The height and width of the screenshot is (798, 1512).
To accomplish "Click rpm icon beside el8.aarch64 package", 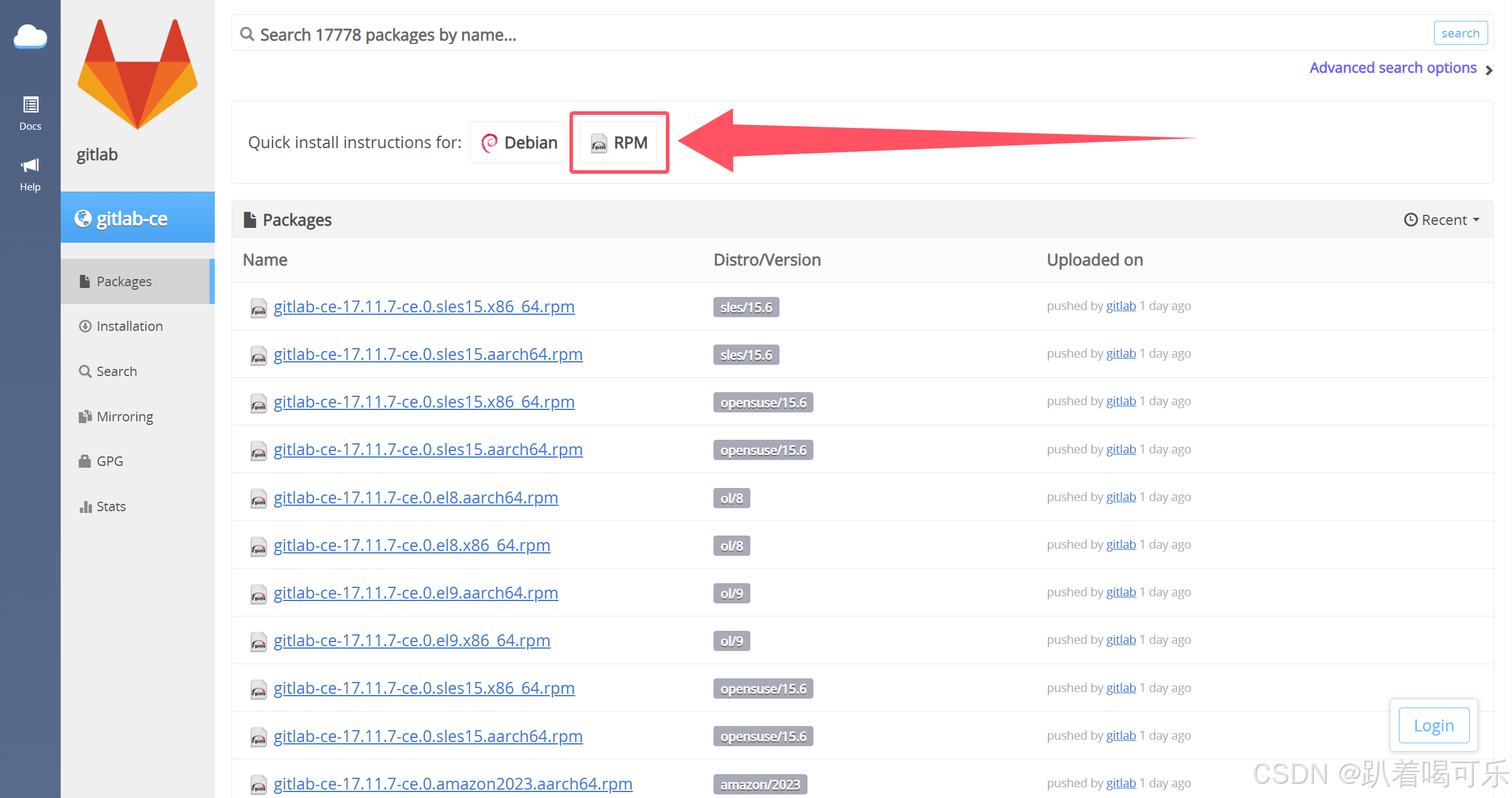I will click(258, 499).
